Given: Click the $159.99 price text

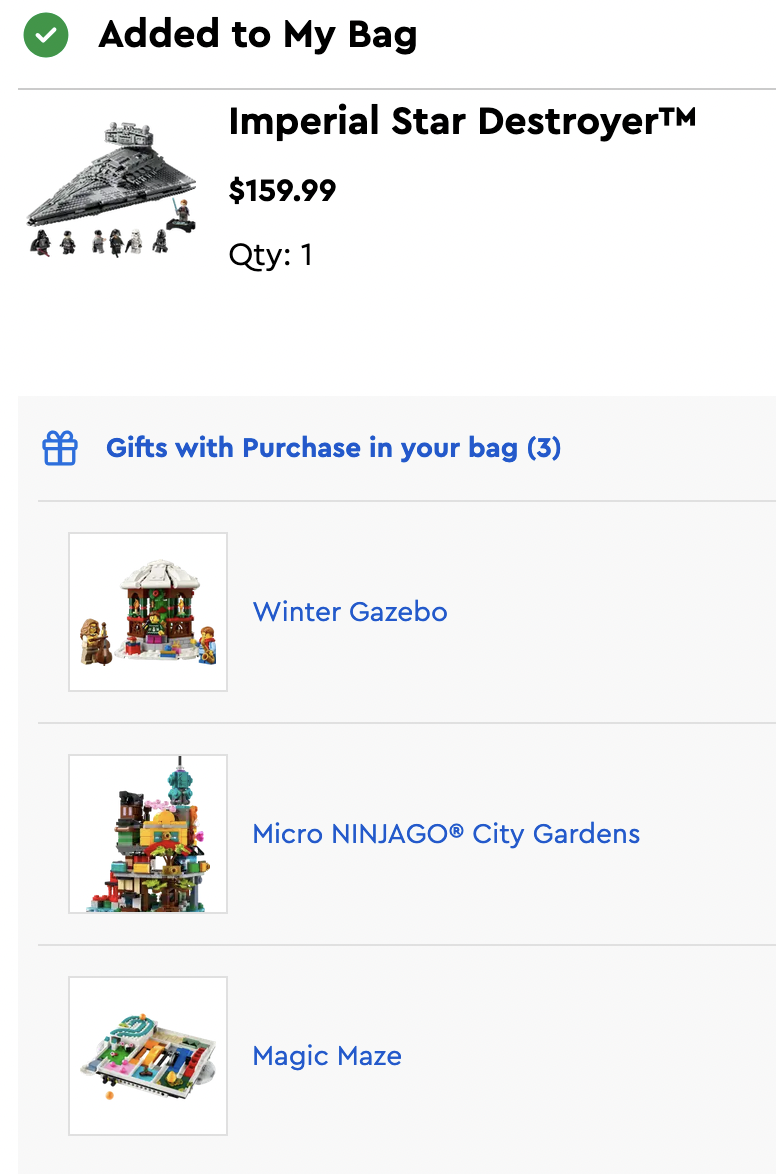Looking at the screenshot, I should [x=282, y=190].
